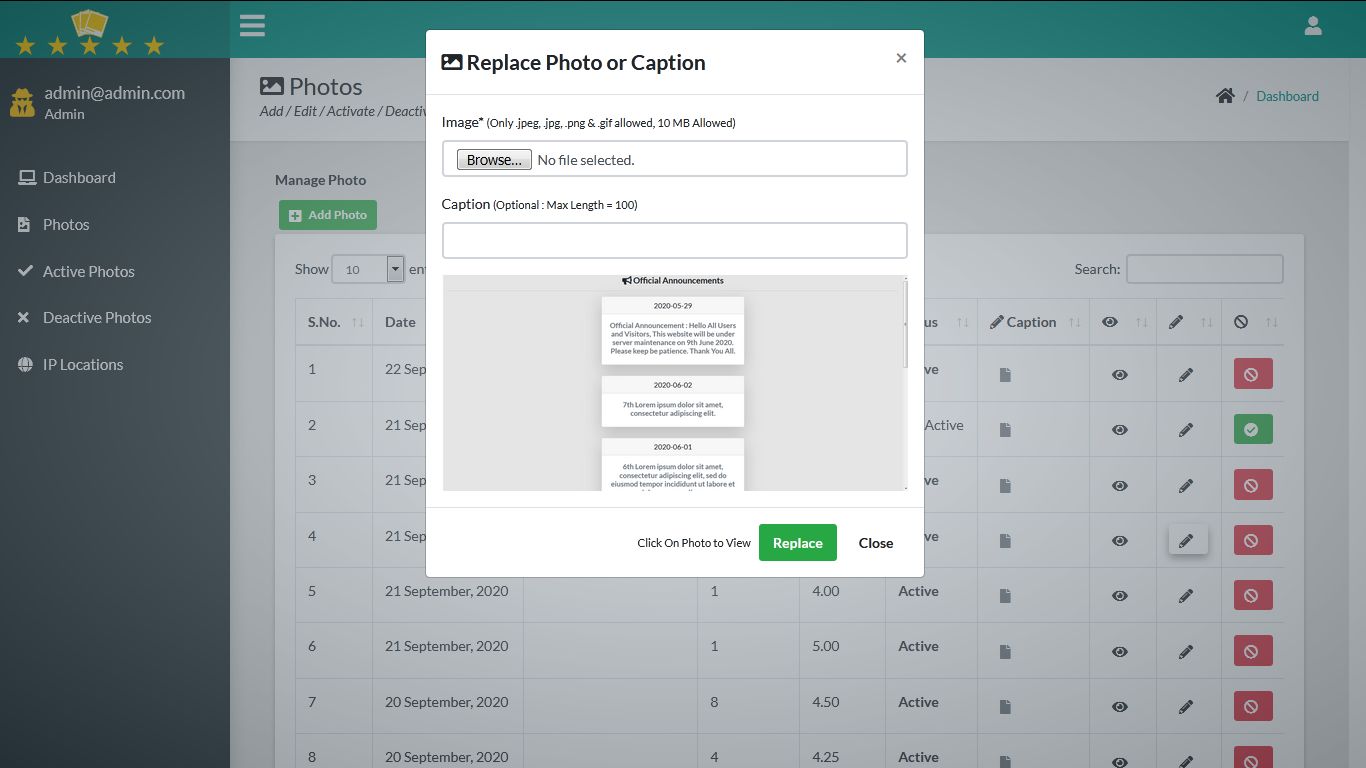The height and width of the screenshot is (768, 1366).
Task: Open the hamburger navigation menu
Action: pos(252,25)
